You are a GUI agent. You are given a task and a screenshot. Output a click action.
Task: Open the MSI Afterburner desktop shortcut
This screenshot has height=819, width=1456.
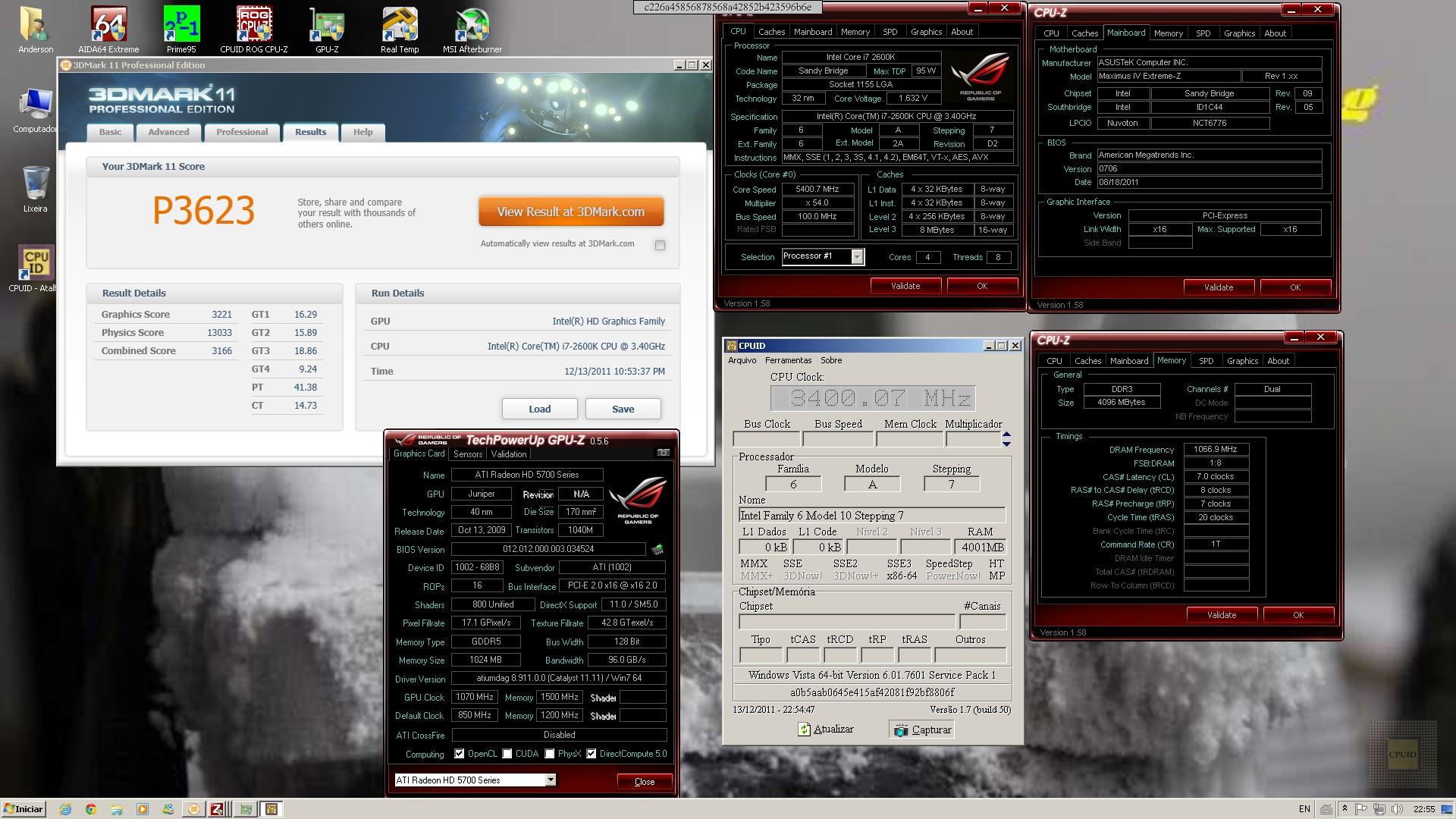[x=472, y=30]
